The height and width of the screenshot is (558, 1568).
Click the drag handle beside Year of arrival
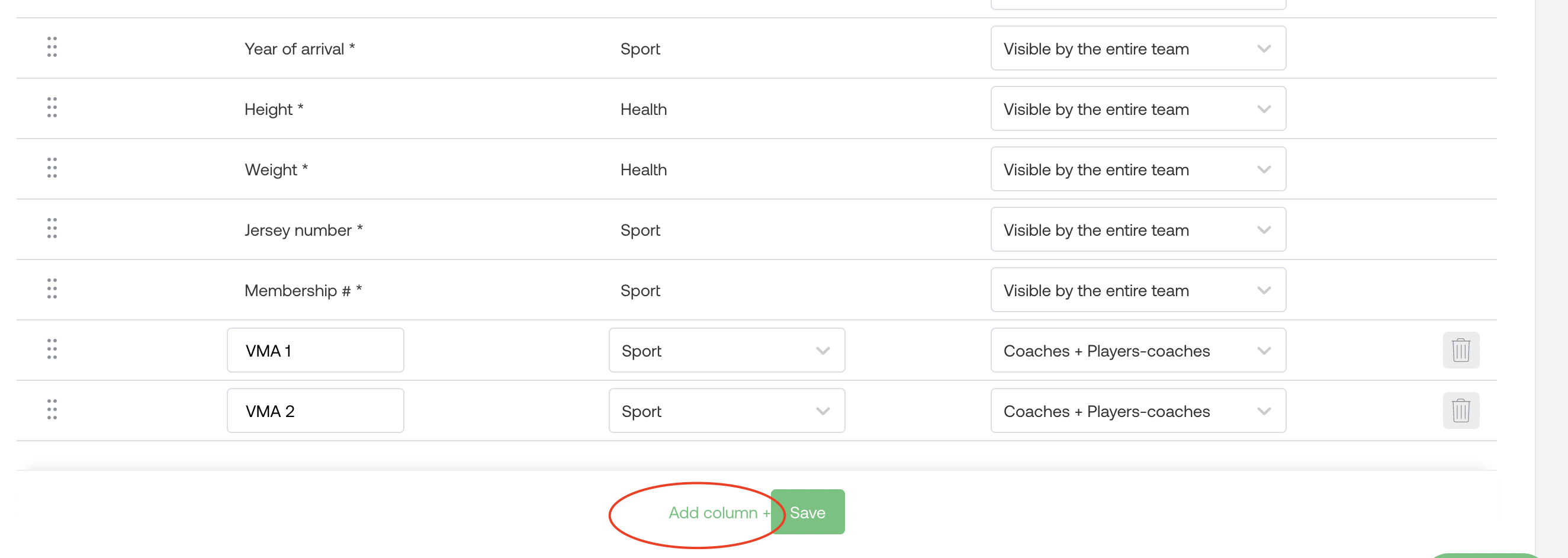click(52, 47)
